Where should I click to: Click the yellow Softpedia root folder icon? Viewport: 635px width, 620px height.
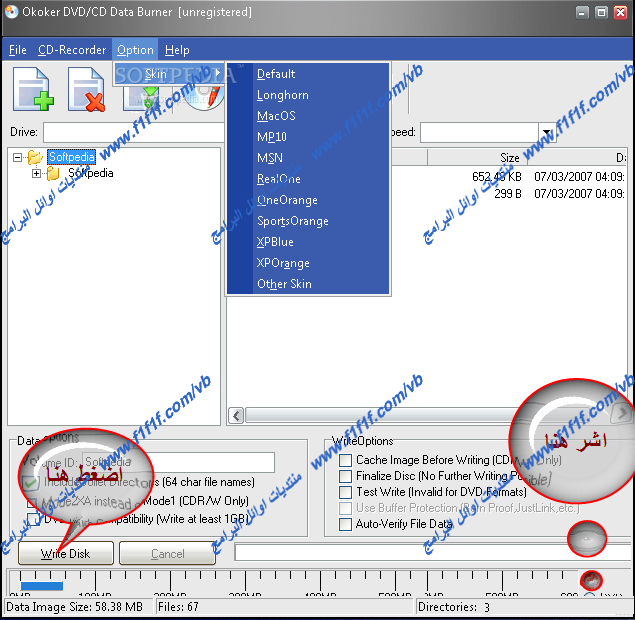coord(35,157)
